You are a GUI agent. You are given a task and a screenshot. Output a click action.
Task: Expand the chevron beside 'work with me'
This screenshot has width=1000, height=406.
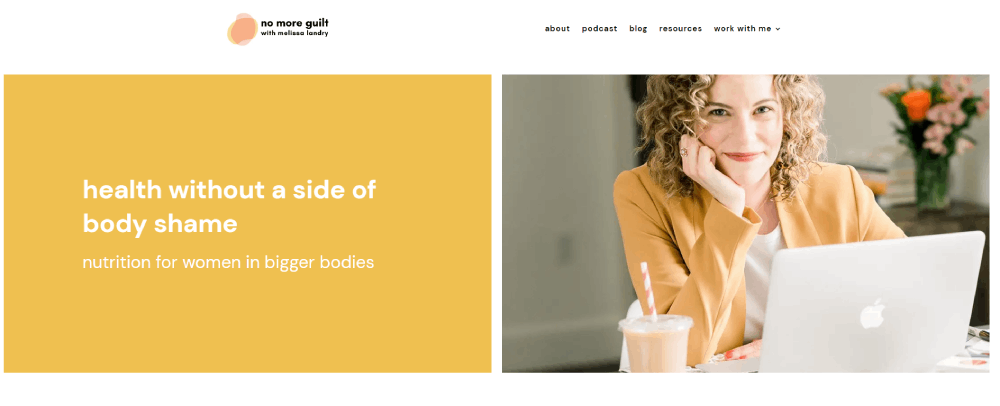pyautogui.click(x=777, y=29)
